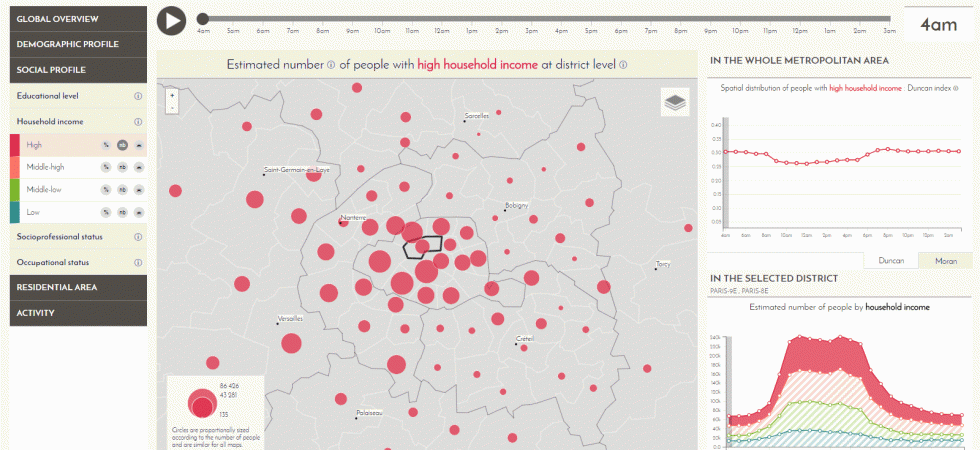Zoom in on the map

173,96
